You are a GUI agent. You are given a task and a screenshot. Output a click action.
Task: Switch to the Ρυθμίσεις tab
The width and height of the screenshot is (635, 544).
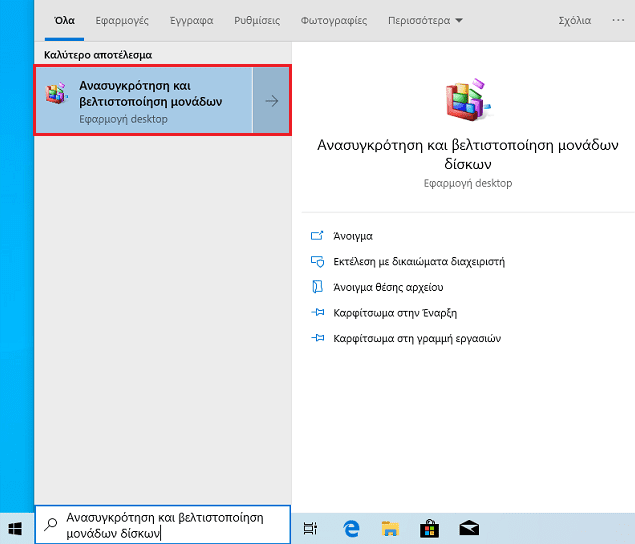(257, 20)
